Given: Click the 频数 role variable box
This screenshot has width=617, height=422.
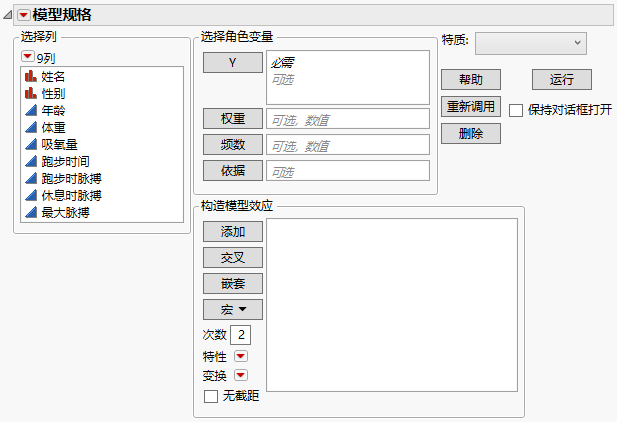Looking at the screenshot, I should tap(348, 144).
